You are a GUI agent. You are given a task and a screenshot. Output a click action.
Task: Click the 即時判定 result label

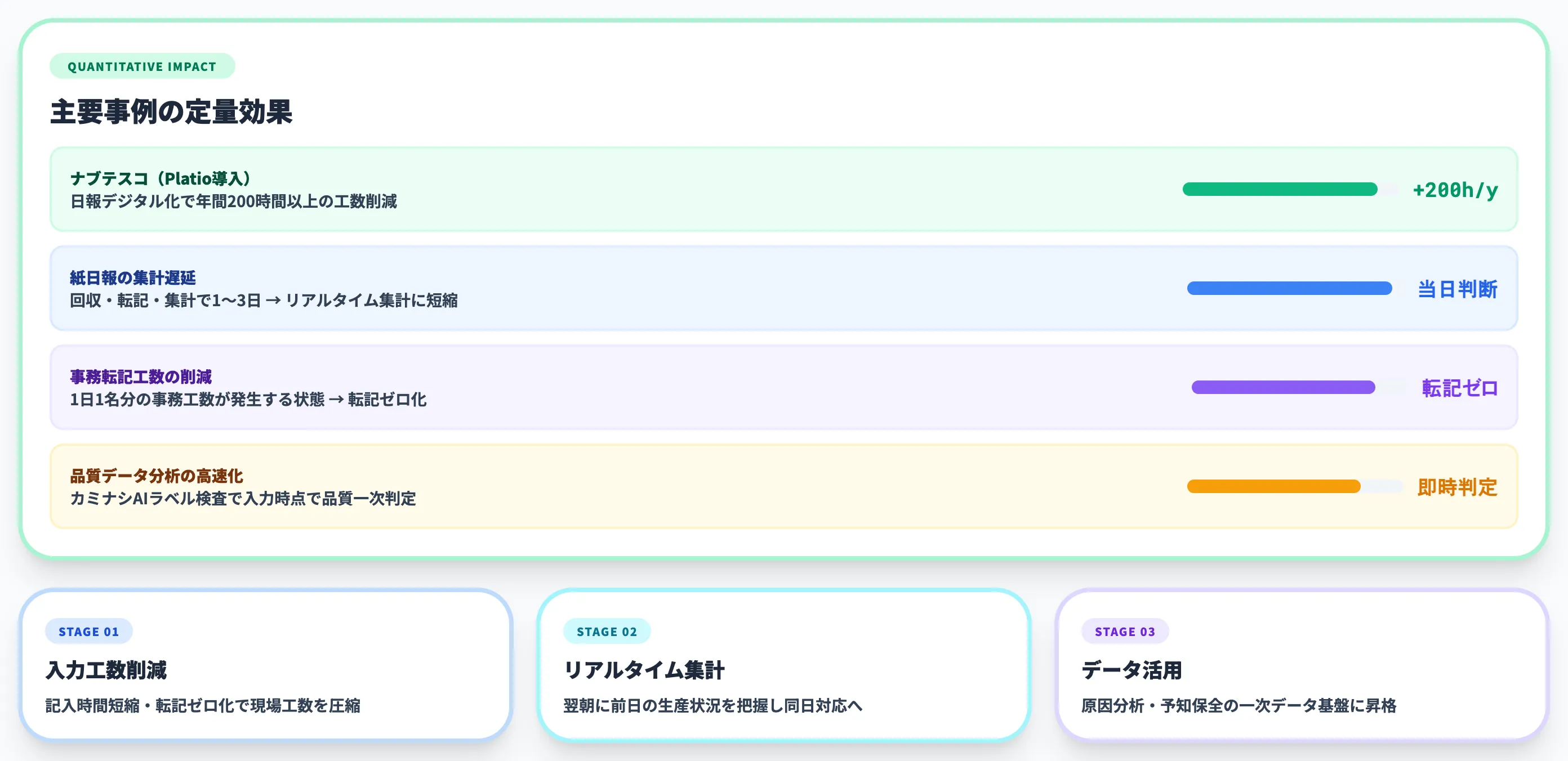(1456, 487)
